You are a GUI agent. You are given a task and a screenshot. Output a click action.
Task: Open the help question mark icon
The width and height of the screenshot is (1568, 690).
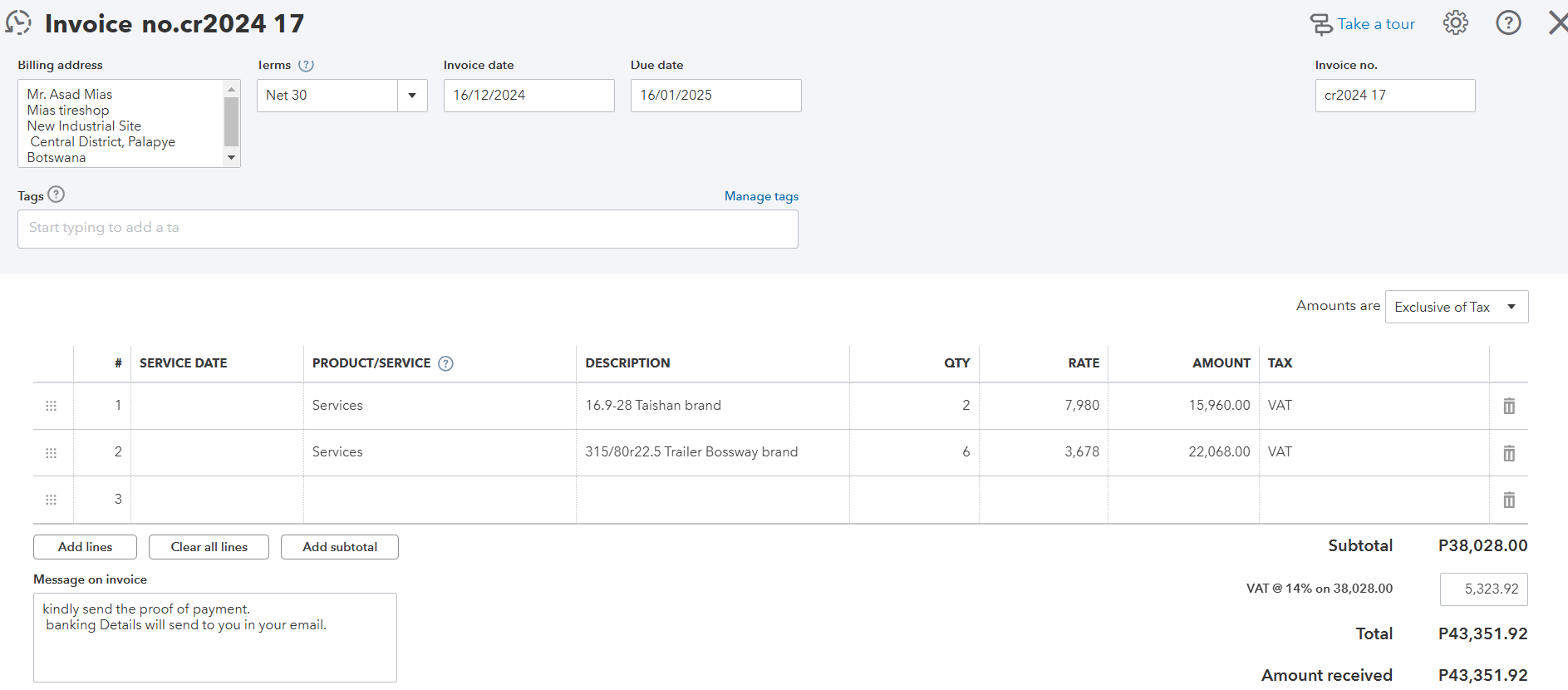point(1508,23)
